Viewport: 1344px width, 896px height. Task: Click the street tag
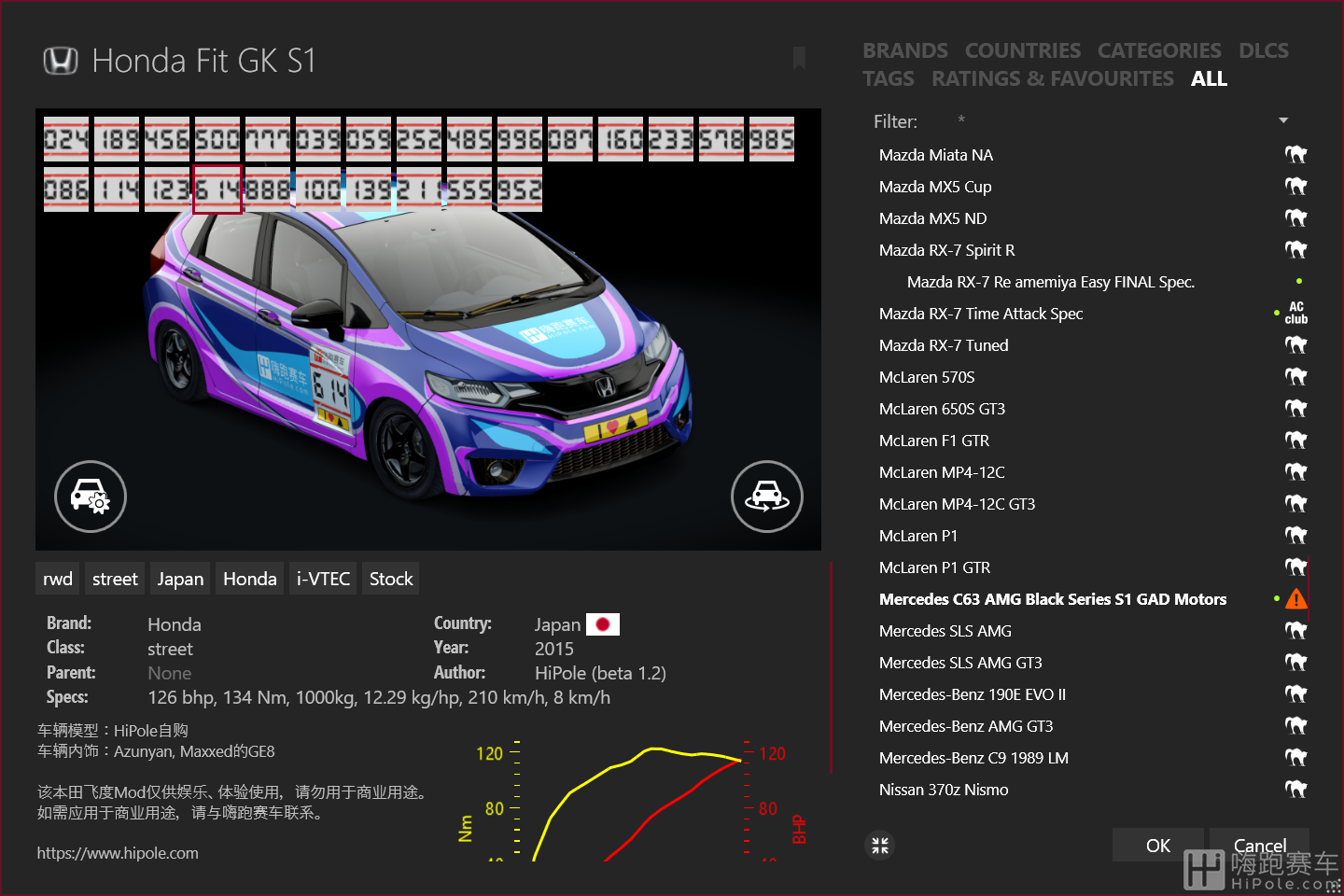click(x=115, y=579)
